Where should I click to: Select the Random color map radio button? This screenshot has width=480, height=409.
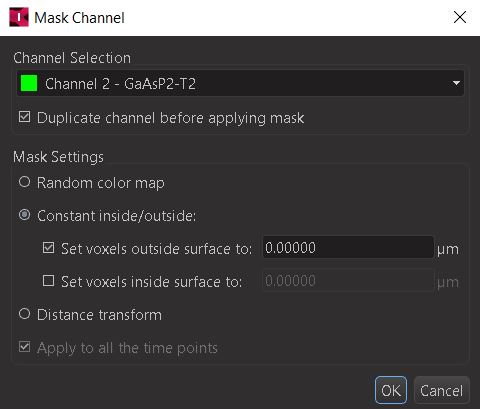pos(25,182)
